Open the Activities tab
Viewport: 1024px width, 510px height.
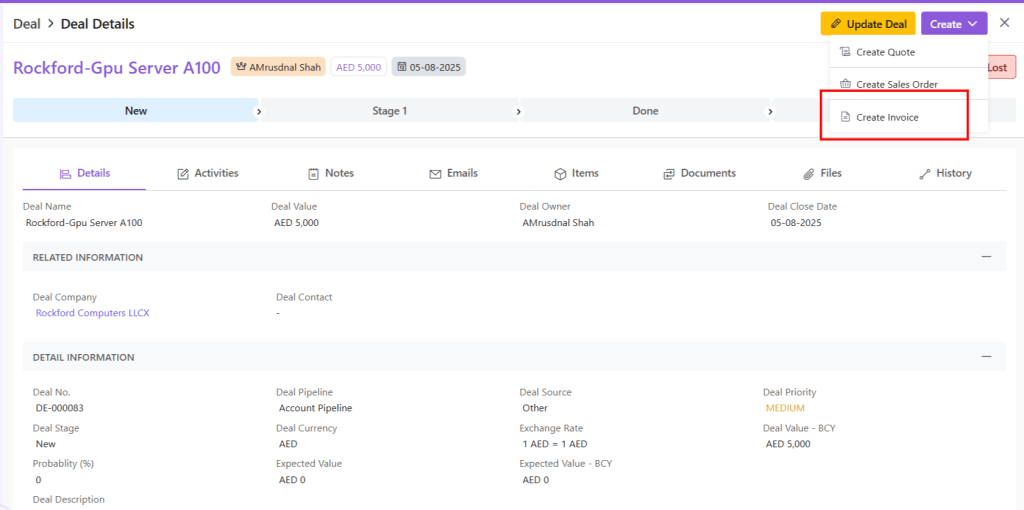click(208, 173)
